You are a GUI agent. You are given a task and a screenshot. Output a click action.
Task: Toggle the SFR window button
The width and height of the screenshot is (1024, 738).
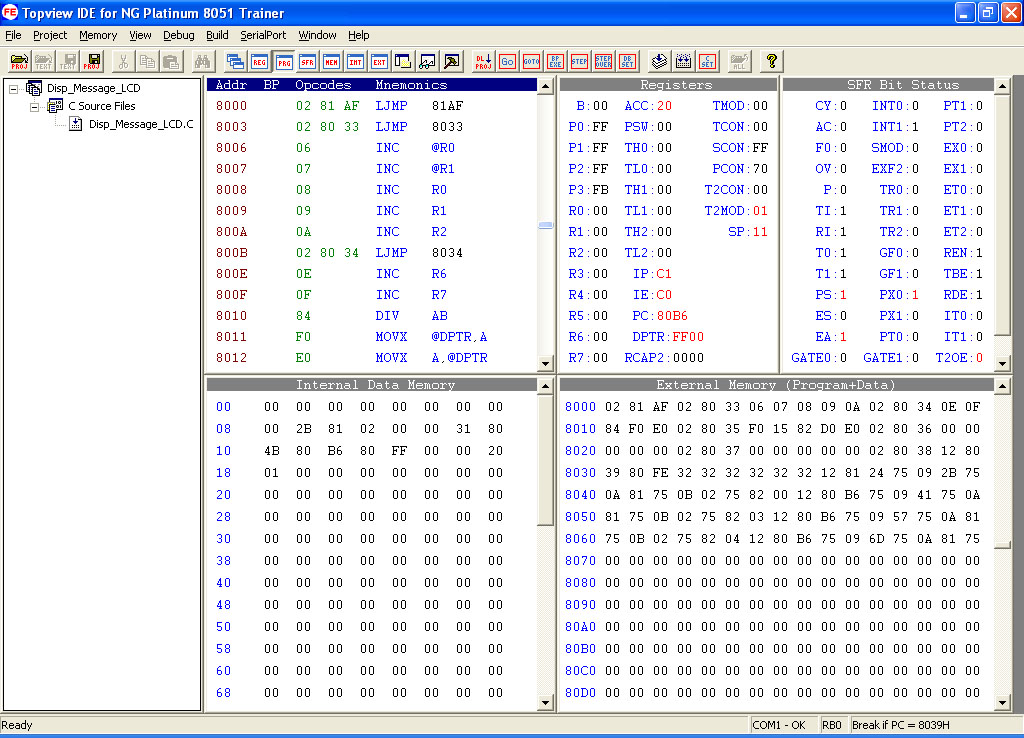point(307,61)
